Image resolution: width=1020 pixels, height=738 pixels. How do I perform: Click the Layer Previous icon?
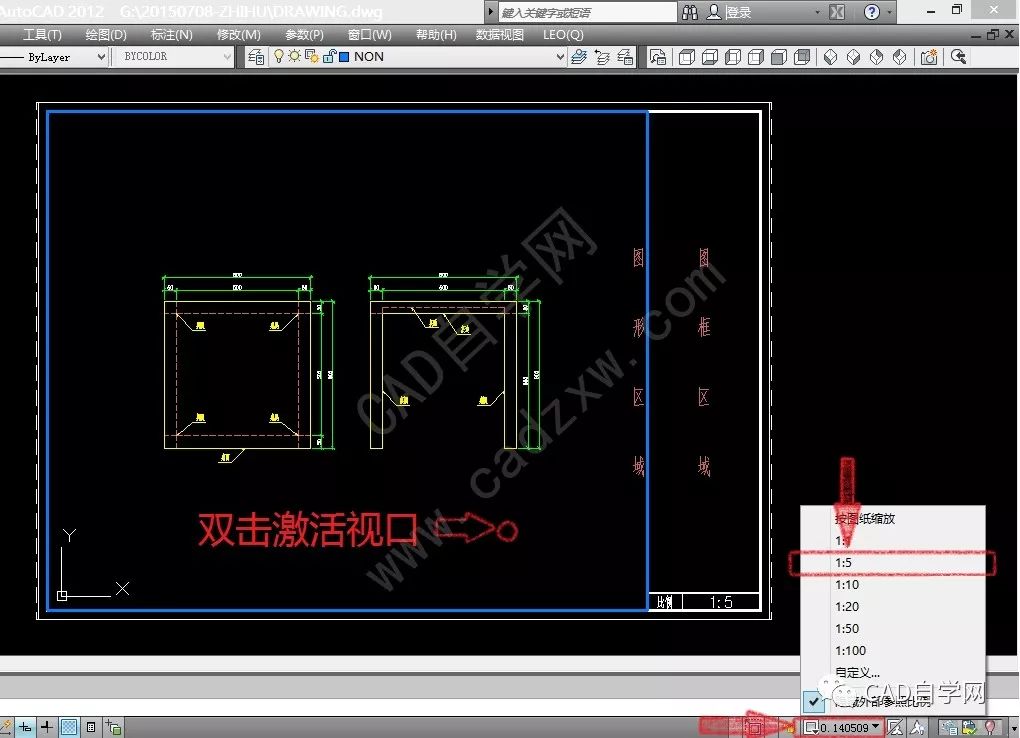[x=602, y=57]
